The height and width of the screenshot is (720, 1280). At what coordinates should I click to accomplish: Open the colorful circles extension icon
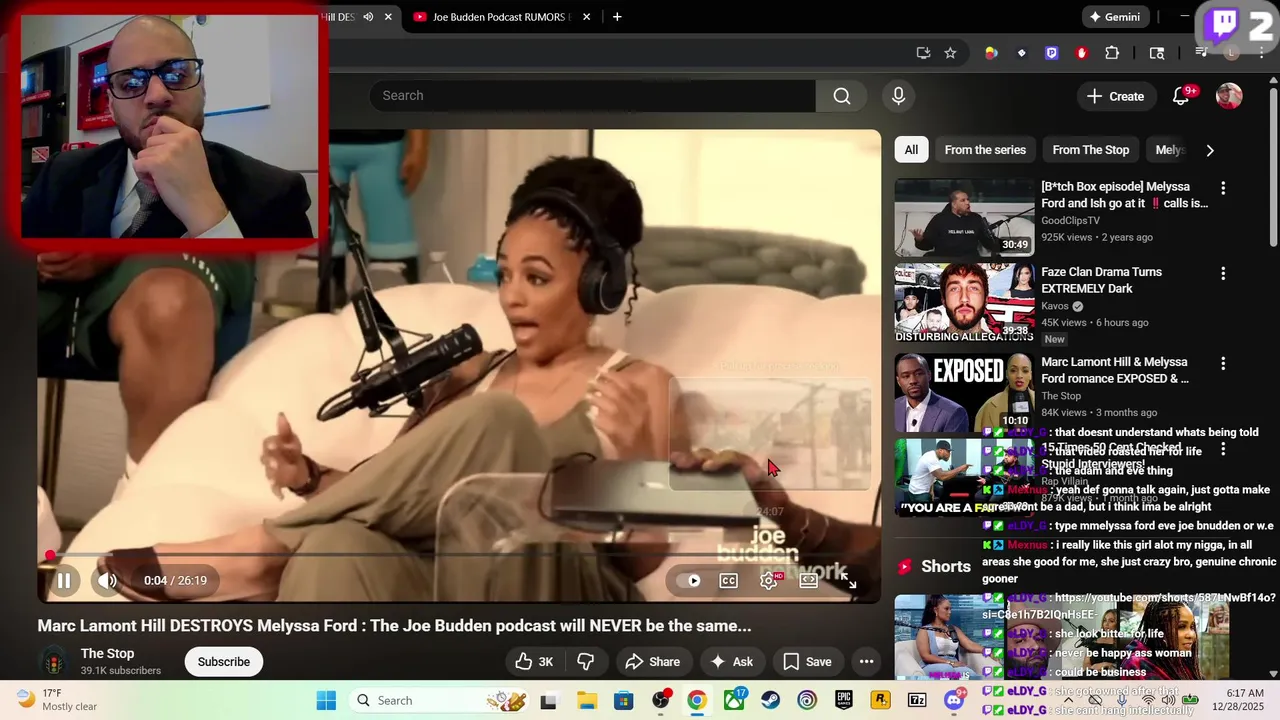click(991, 53)
